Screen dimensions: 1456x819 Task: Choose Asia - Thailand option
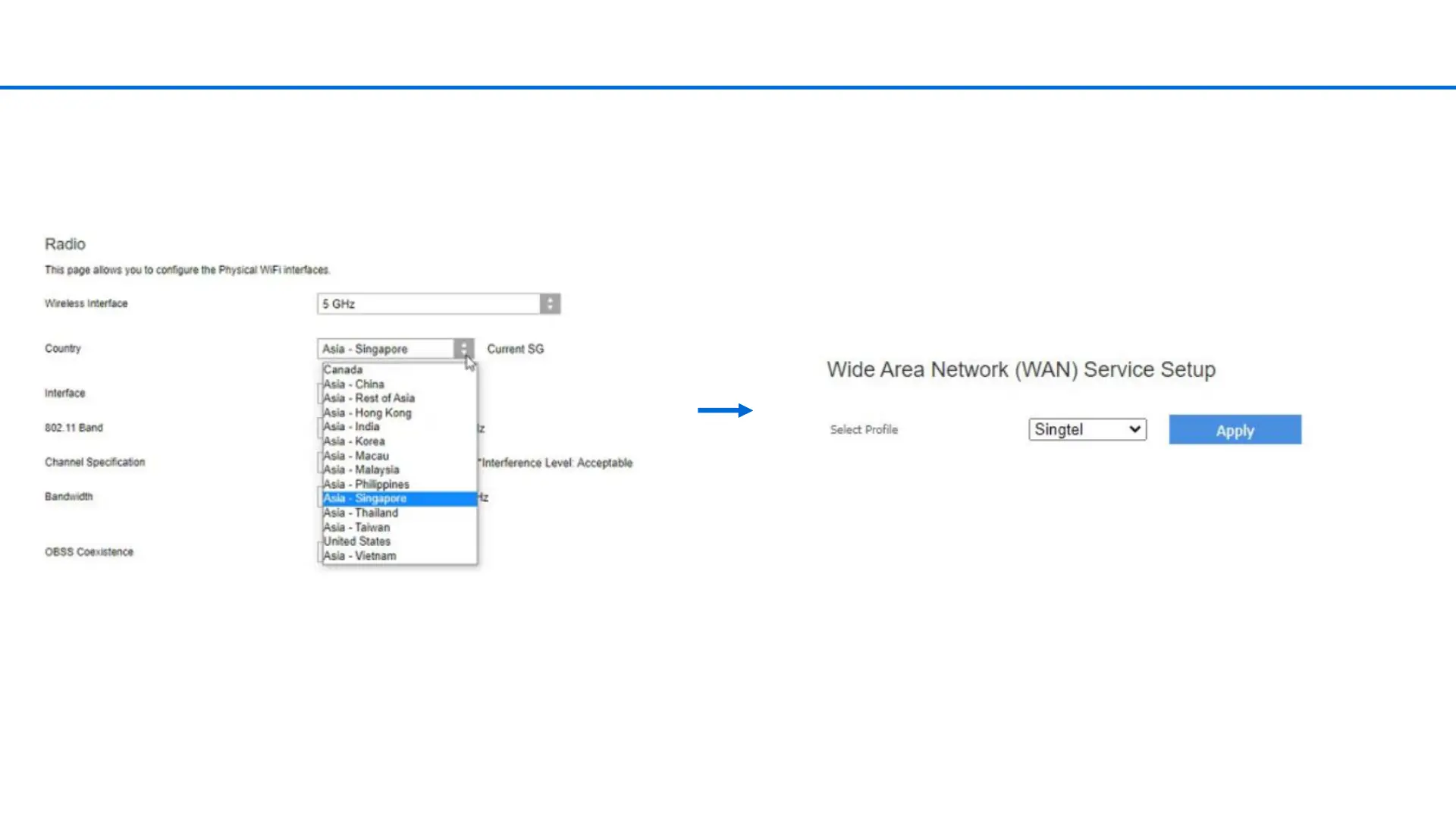(361, 513)
